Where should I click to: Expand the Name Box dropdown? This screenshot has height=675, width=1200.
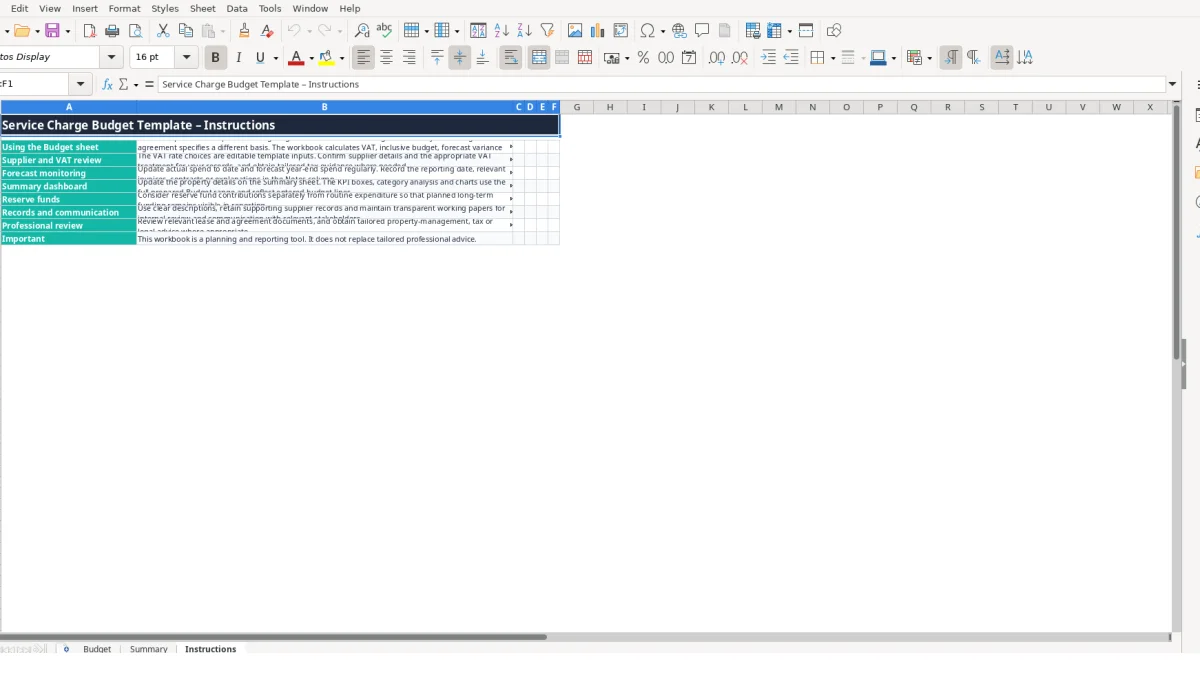[80, 84]
